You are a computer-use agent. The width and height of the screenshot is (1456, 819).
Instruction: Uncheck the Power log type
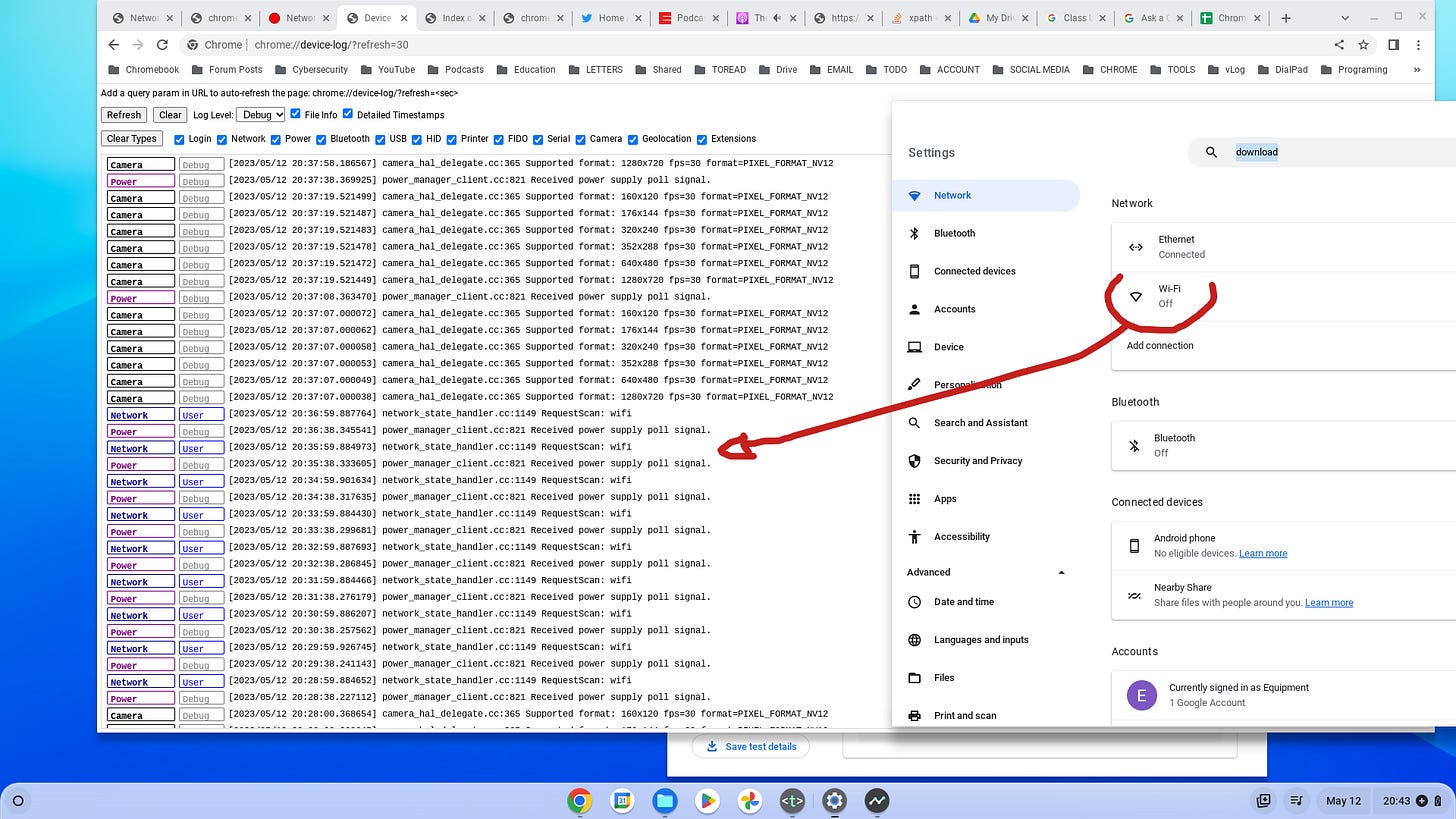point(275,139)
